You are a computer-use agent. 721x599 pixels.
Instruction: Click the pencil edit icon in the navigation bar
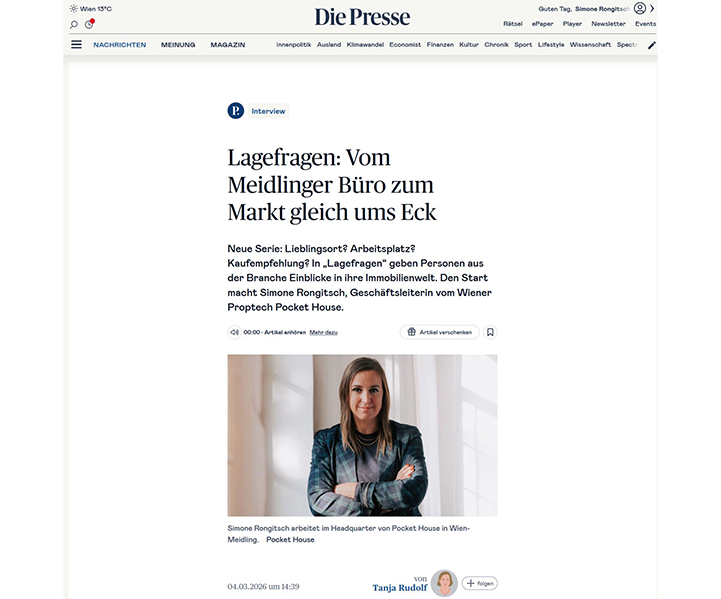pyautogui.click(x=652, y=45)
